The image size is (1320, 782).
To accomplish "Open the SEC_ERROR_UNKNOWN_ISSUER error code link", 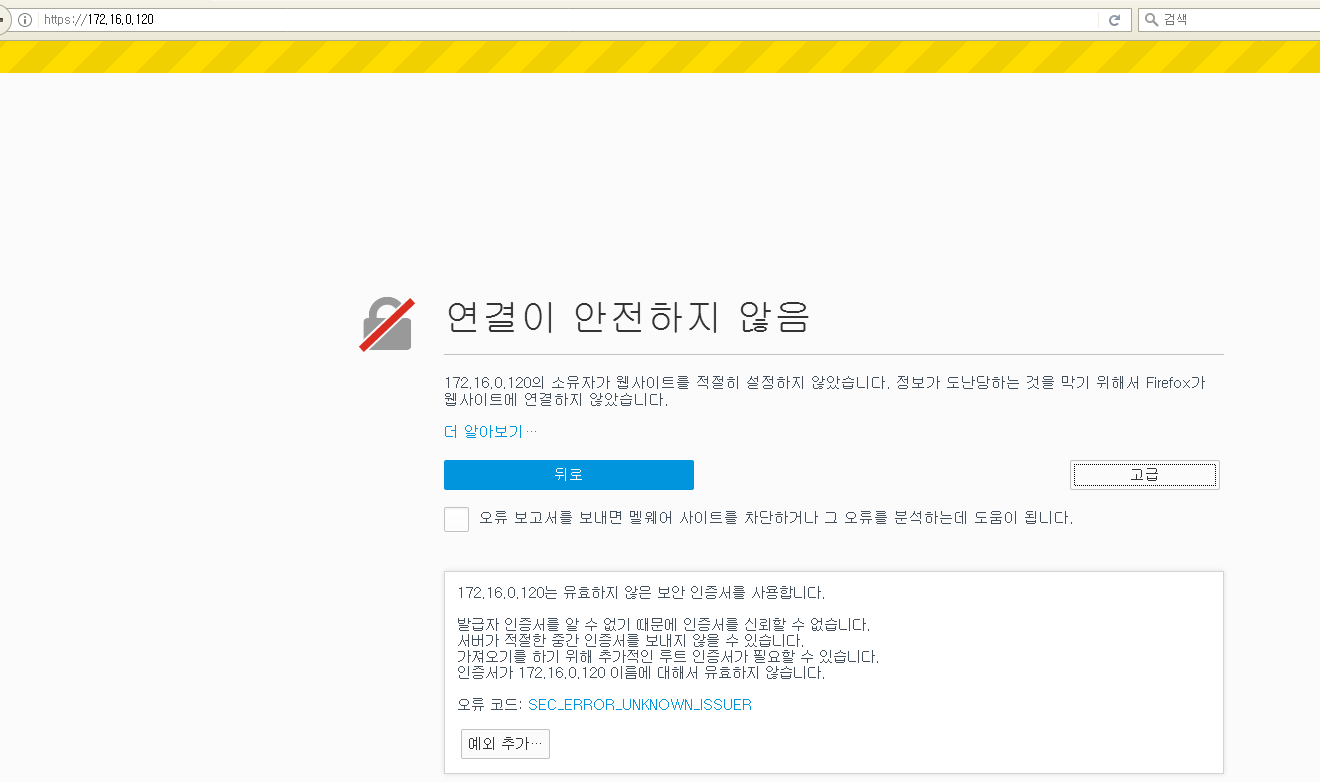I will pyautogui.click(x=640, y=705).
